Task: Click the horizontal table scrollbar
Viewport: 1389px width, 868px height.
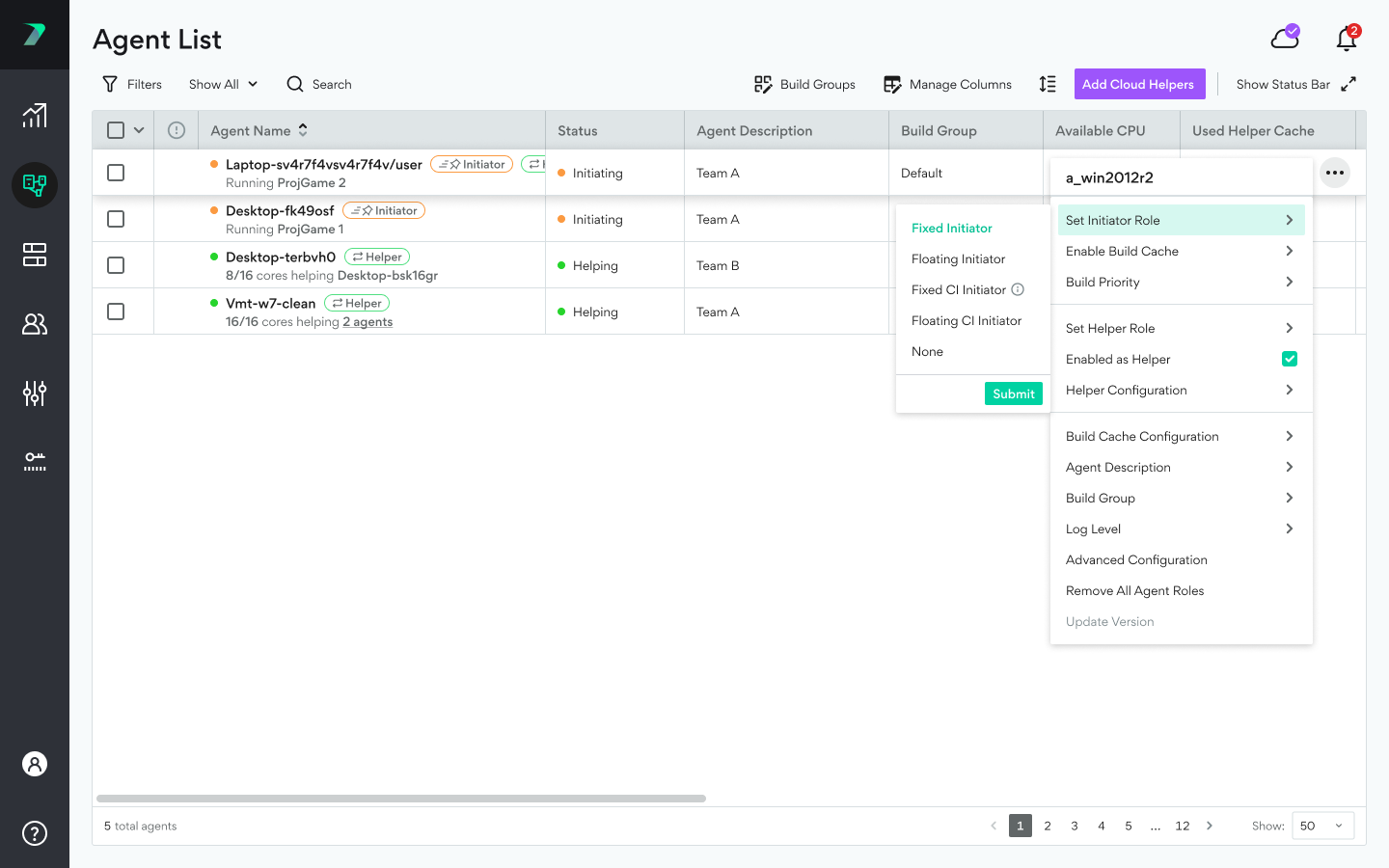Action: pos(401,799)
